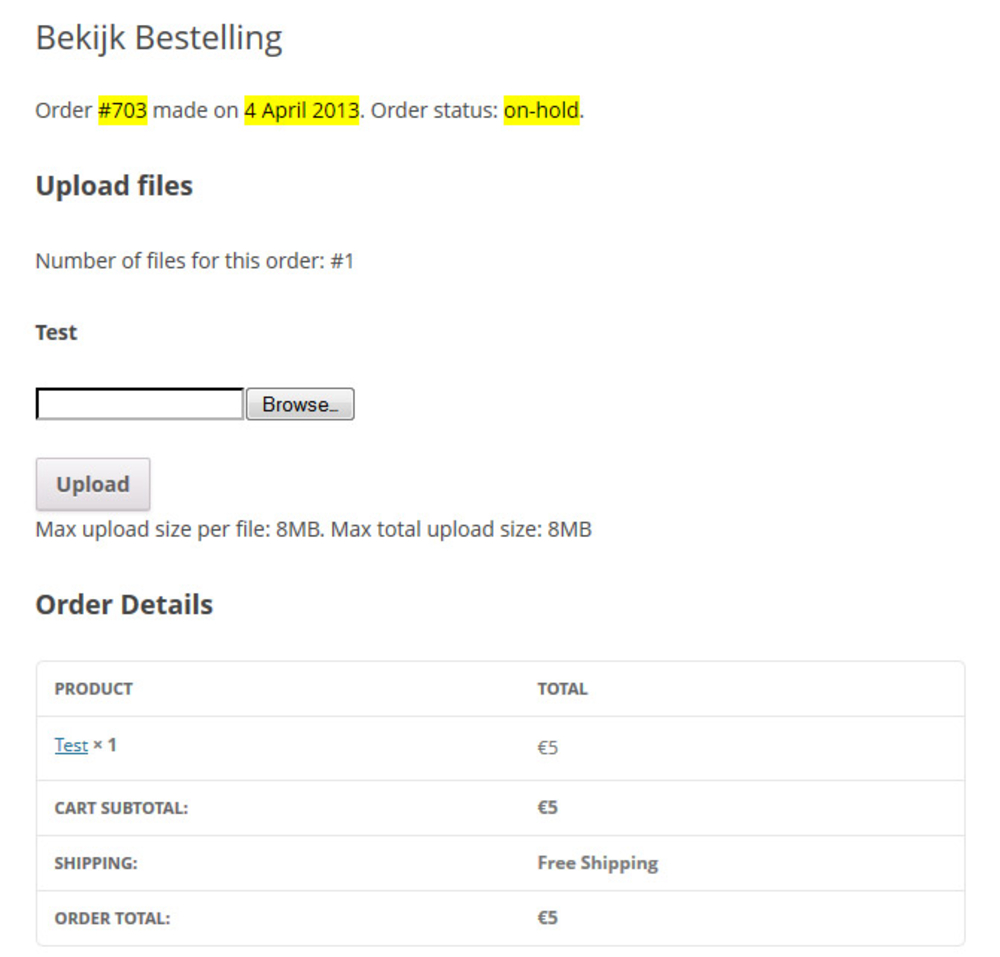The height and width of the screenshot is (957, 1000).
Task: Click the highlighted on-hold order status
Action: (x=541, y=110)
